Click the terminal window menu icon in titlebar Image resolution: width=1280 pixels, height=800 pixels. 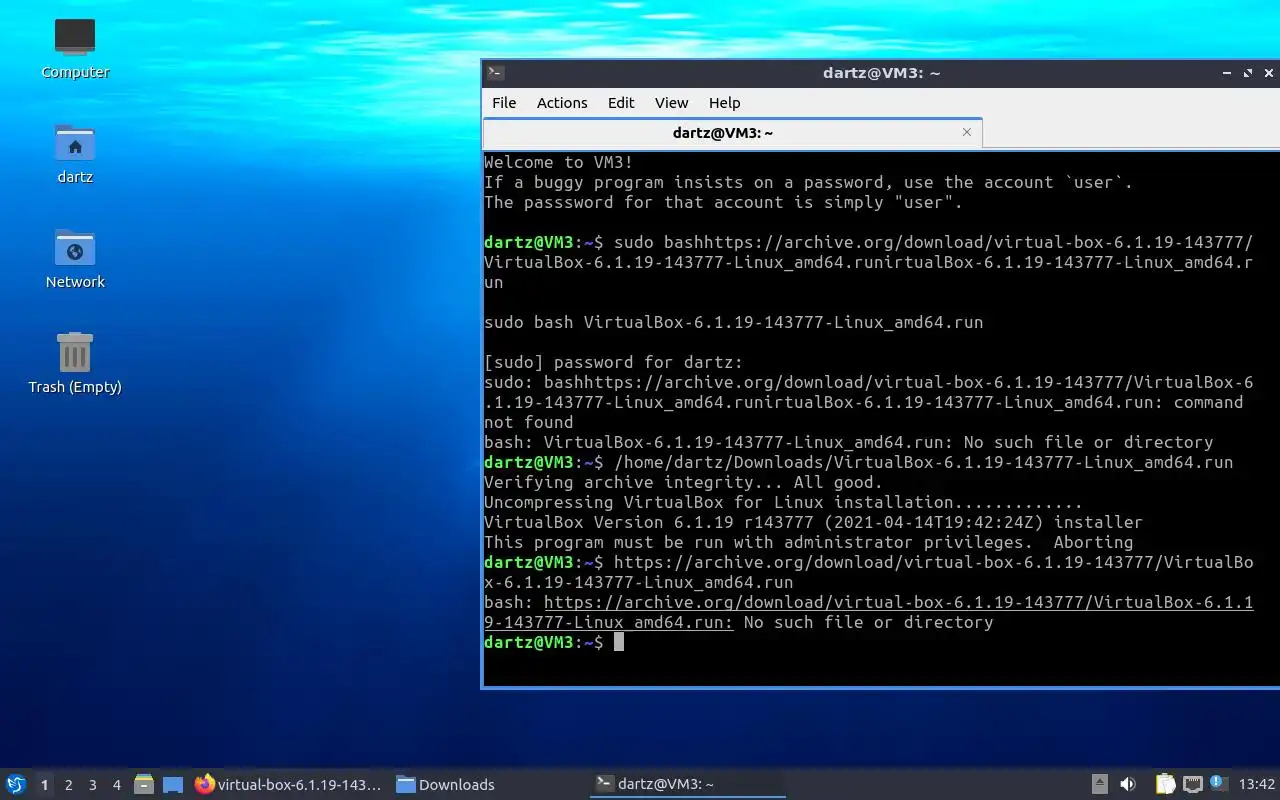point(495,73)
